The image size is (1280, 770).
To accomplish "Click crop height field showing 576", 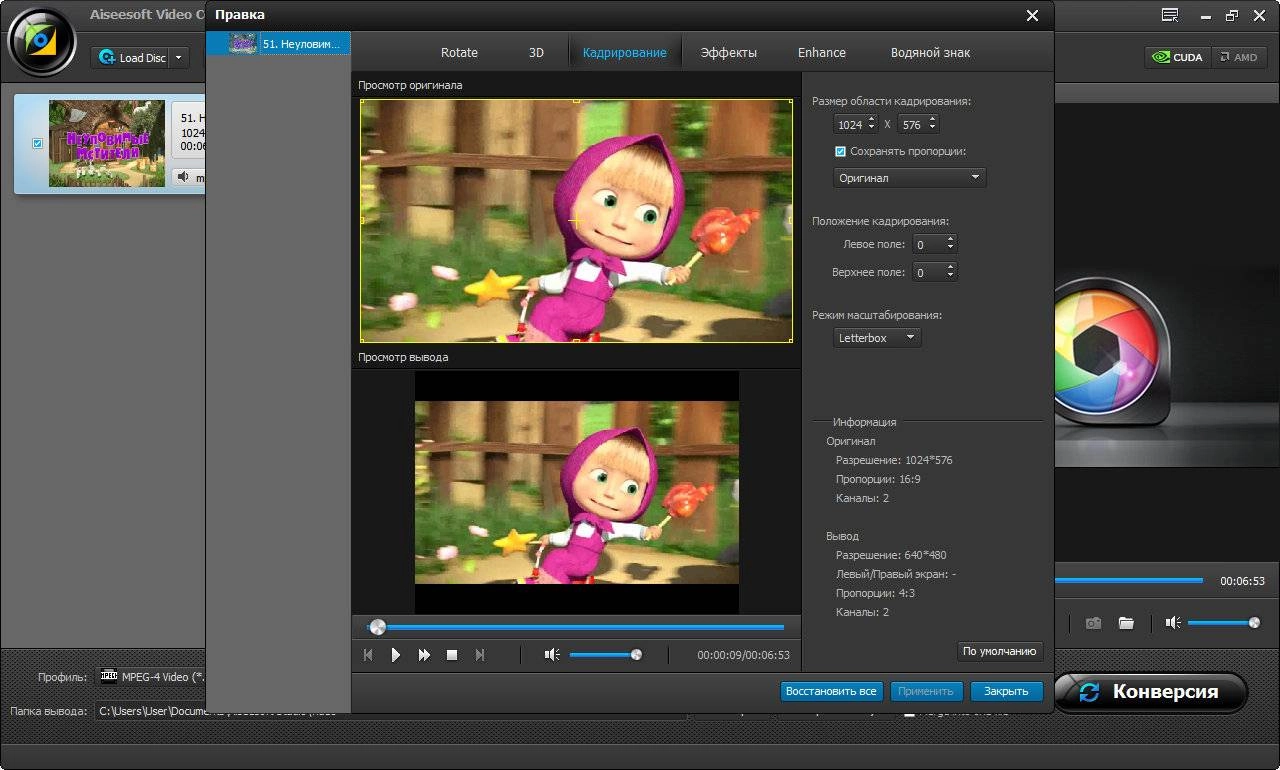I will click(911, 125).
